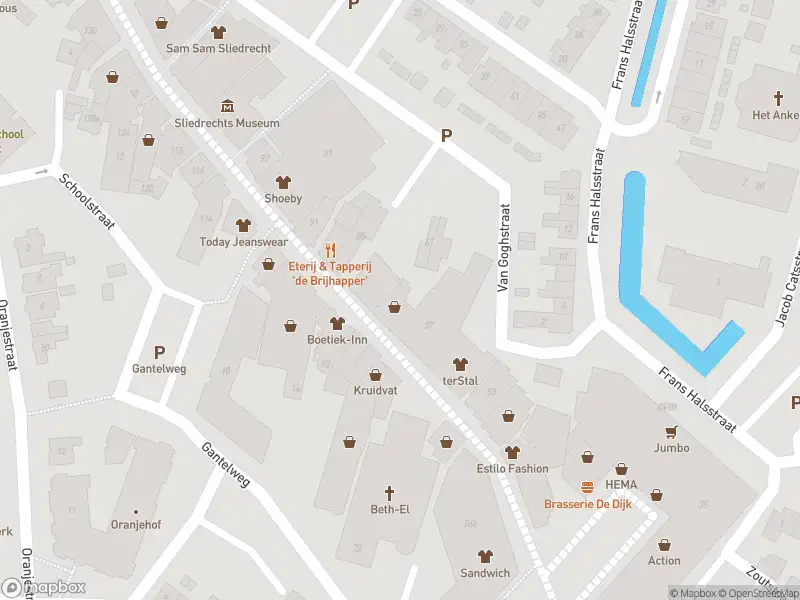This screenshot has width=800, height=600.
Task: Click the parking P near Van Goghstraat
Action: 446,136
